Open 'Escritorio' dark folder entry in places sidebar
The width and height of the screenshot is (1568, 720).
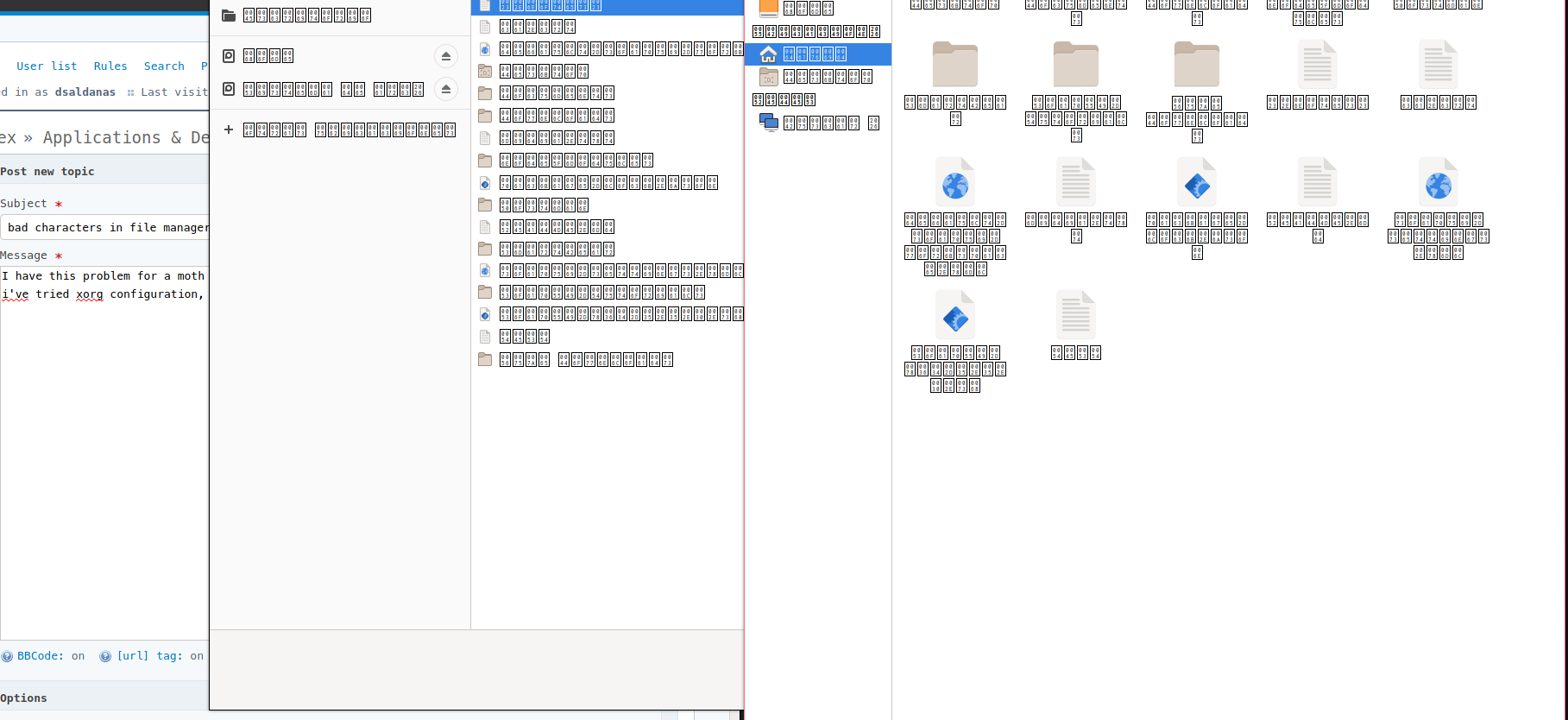coord(297,16)
